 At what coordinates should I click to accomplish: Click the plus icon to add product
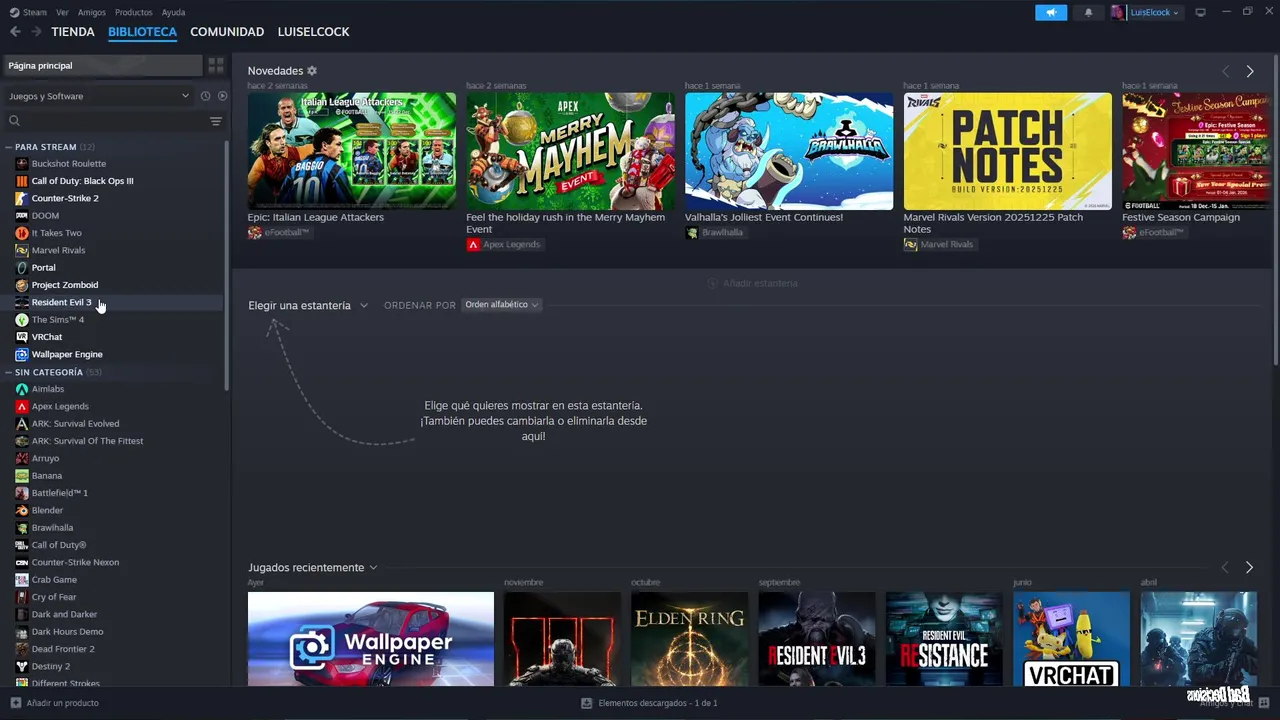[x=15, y=703]
